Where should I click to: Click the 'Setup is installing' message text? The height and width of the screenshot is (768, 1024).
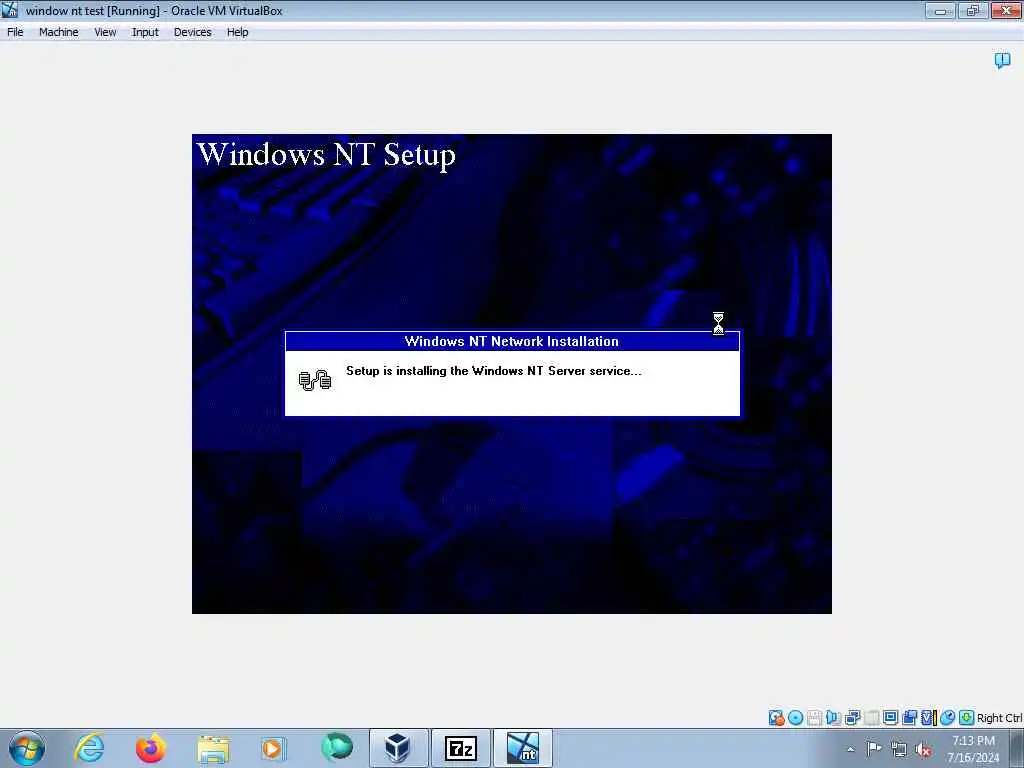point(494,371)
